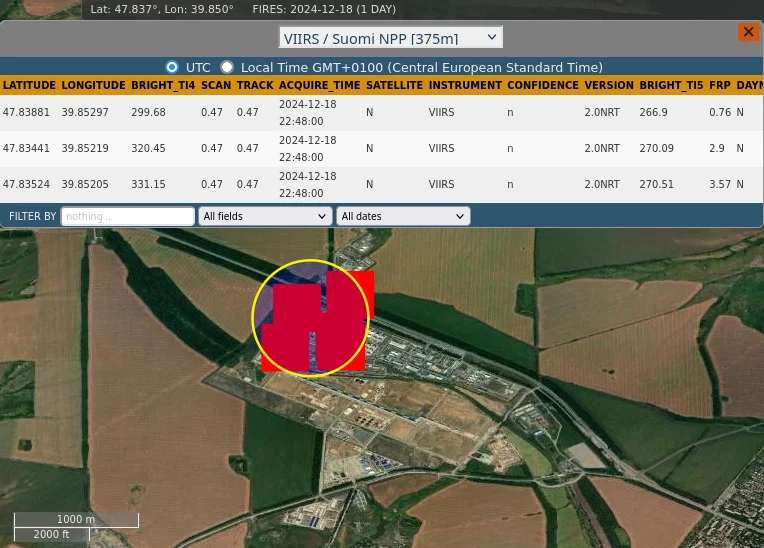
Task: Select the row with FRP 3.57
Action: [x=719, y=185]
